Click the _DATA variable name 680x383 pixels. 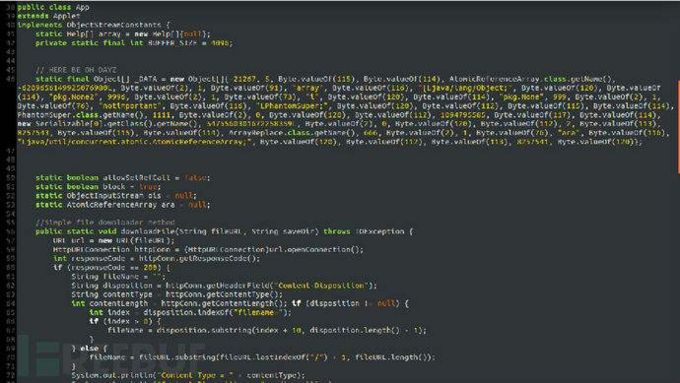pyautogui.click(x=150, y=79)
